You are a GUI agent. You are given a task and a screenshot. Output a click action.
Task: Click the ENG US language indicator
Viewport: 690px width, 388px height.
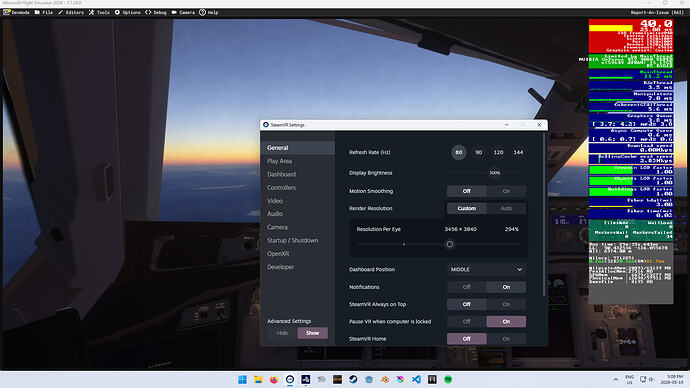tap(630, 380)
